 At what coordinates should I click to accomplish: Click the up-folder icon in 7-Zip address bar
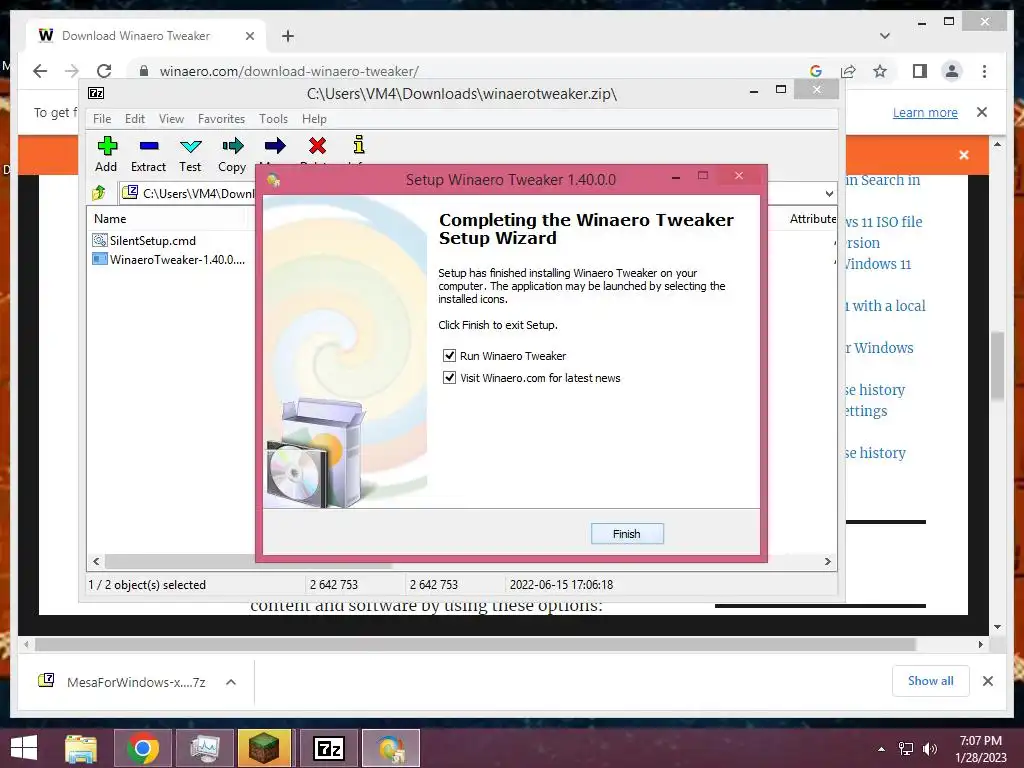(99, 193)
